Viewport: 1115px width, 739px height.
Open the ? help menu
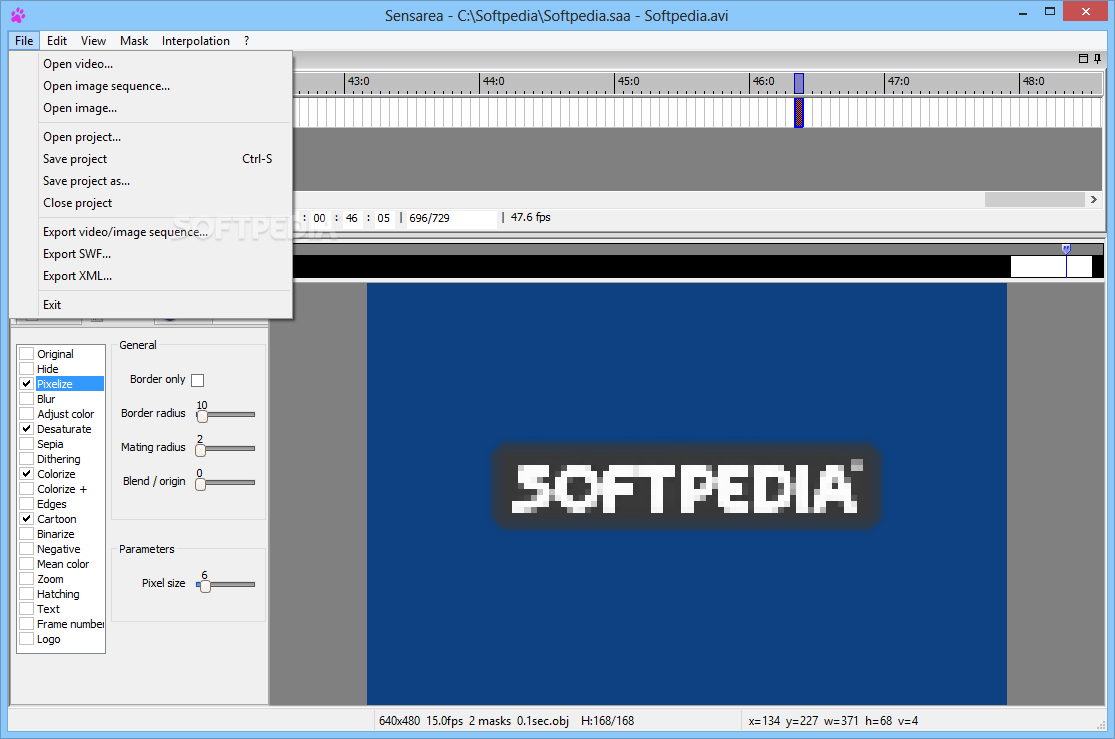246,41
